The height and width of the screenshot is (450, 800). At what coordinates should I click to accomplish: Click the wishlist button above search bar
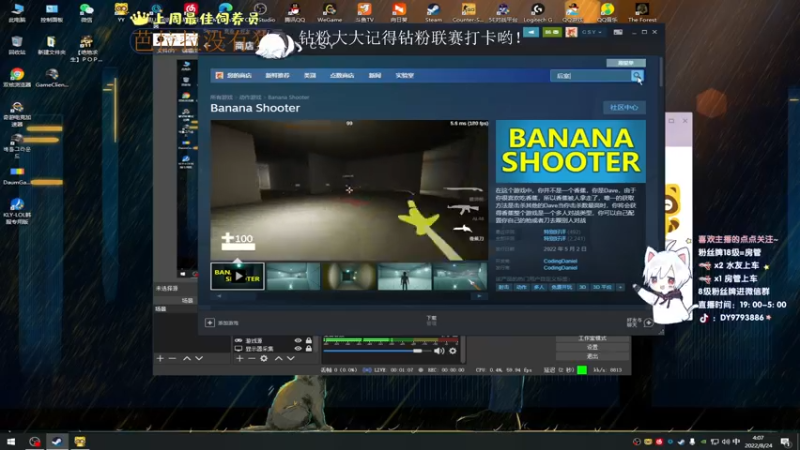point(626,63)
